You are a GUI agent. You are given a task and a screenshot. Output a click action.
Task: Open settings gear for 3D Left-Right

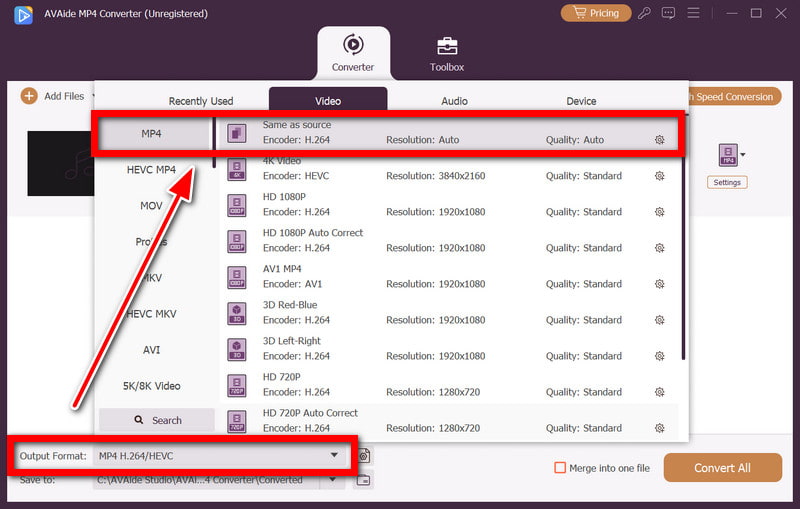[660, 356]
